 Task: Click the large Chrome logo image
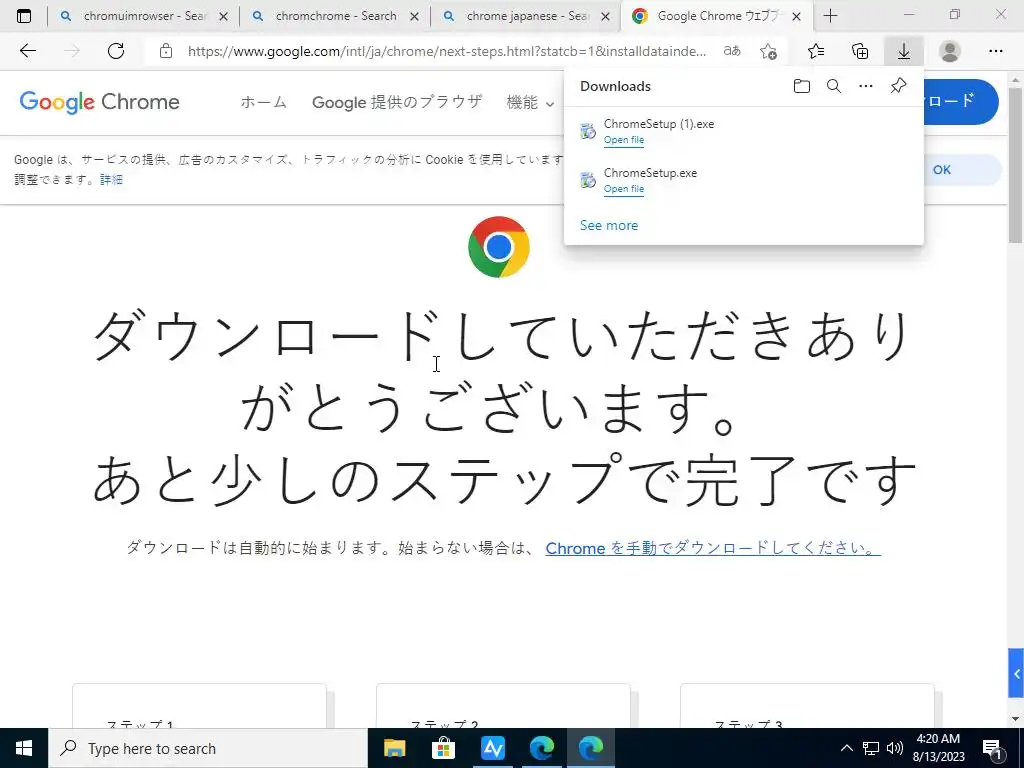point(498,247)
